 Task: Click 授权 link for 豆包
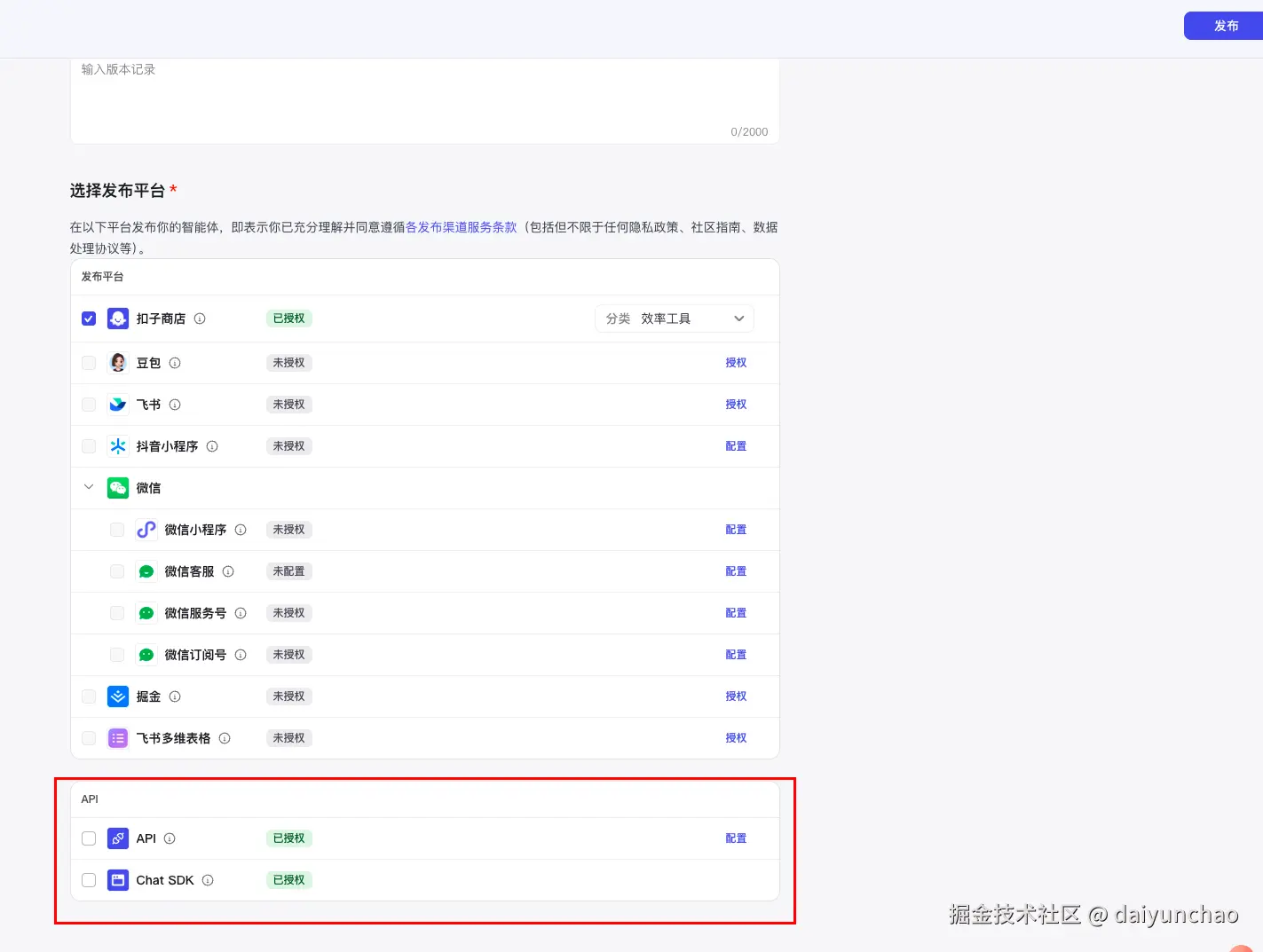pyautogui.click(x=736, y=363)
